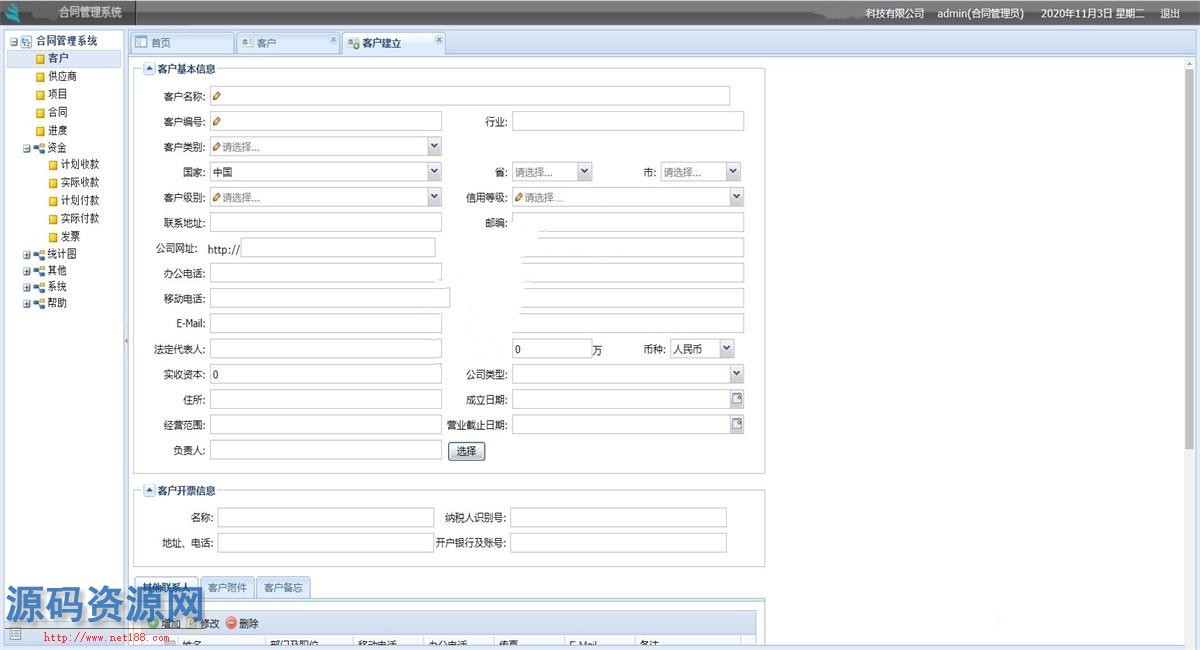Expand the 统计图 tree node
This screenshot has height=650, width=1200.
click(27, 255)
